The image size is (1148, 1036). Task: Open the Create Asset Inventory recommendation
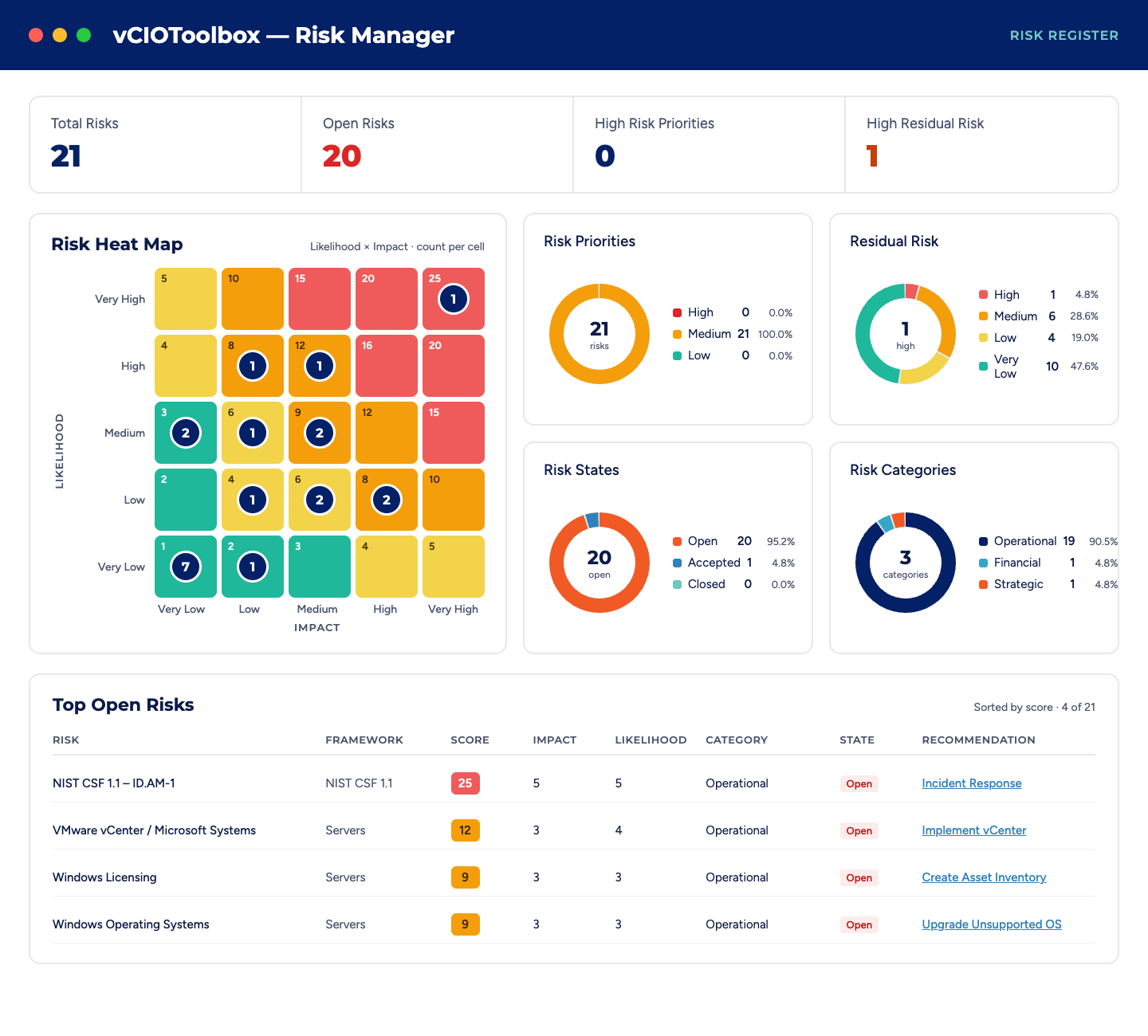(984, 877)
